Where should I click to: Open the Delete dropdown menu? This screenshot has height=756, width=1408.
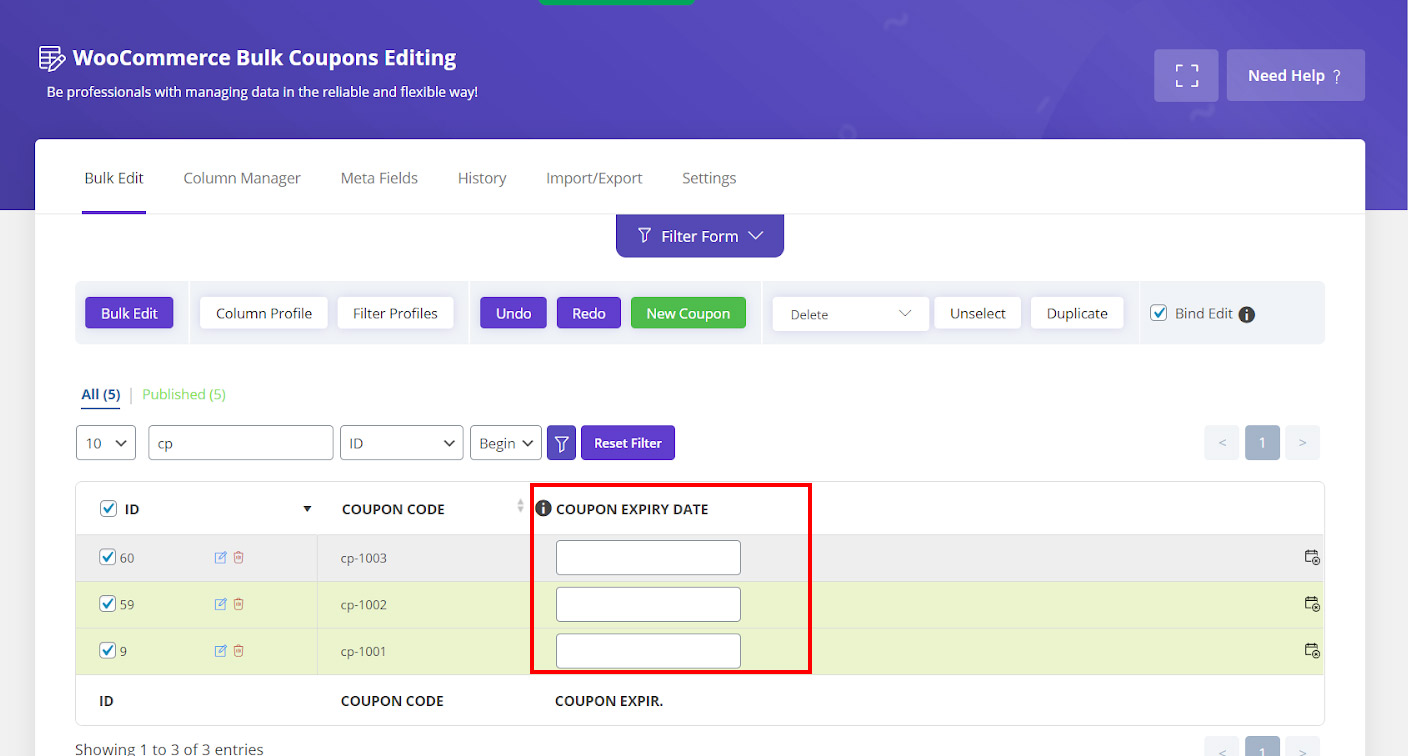(x=849, y=313)
